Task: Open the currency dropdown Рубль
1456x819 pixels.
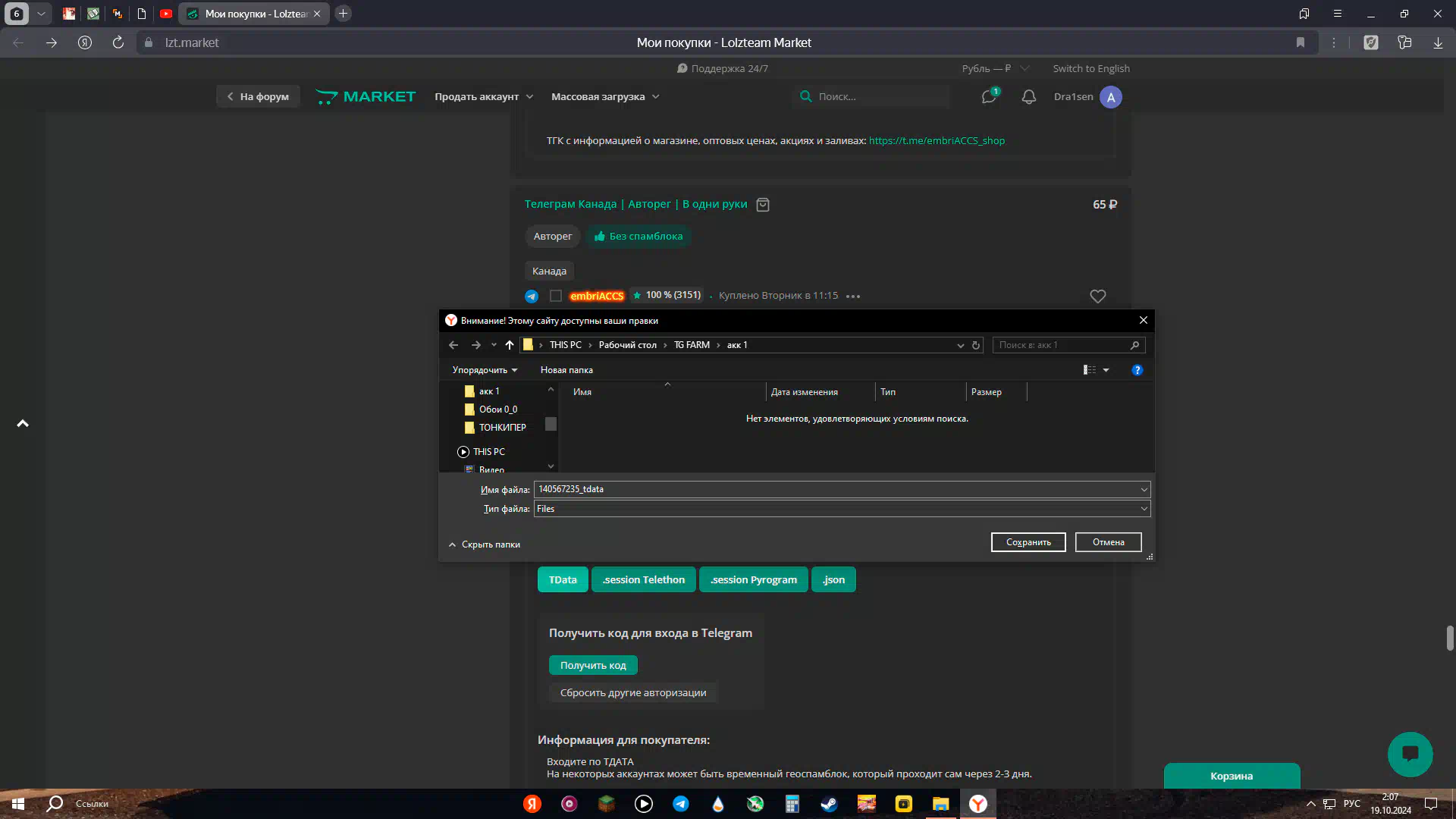Action: coord(995,68)
